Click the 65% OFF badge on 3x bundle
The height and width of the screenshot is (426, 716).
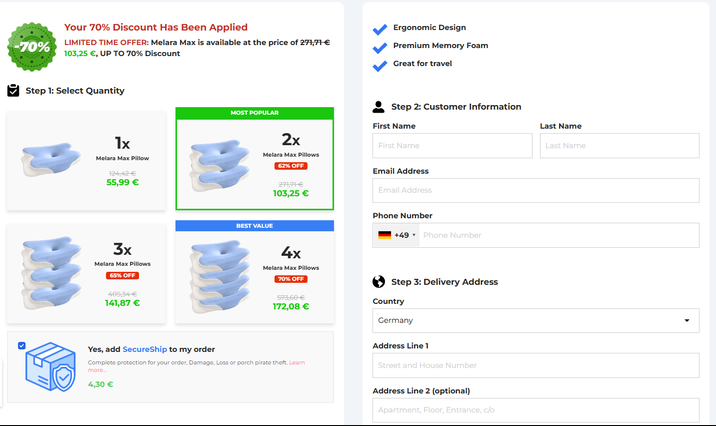click(122, 275)
